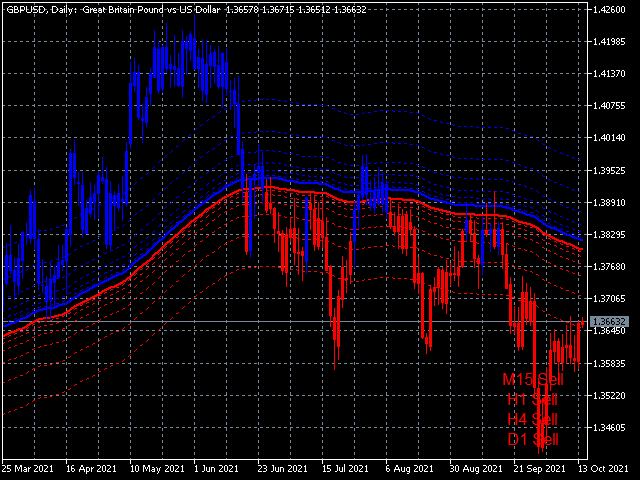Select the 1.38295 price axis value
Viewport: 640px width, 480px height.
point(609,235)
